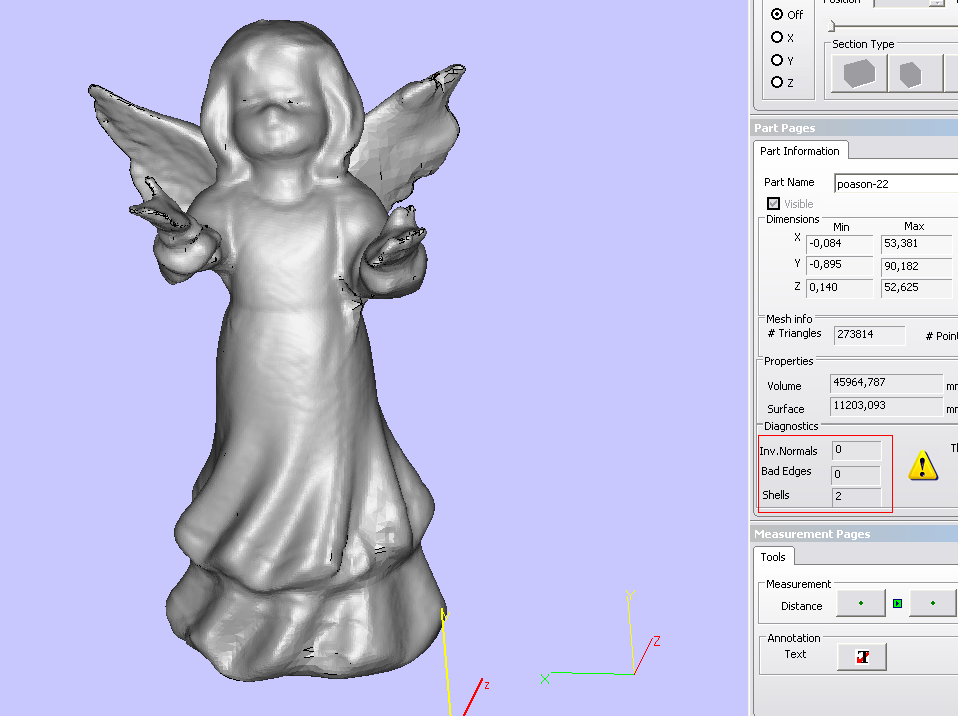Add a Text annotation
This screenshot has width=958, height=716.
pyautogui.click(x=861, y=656)
